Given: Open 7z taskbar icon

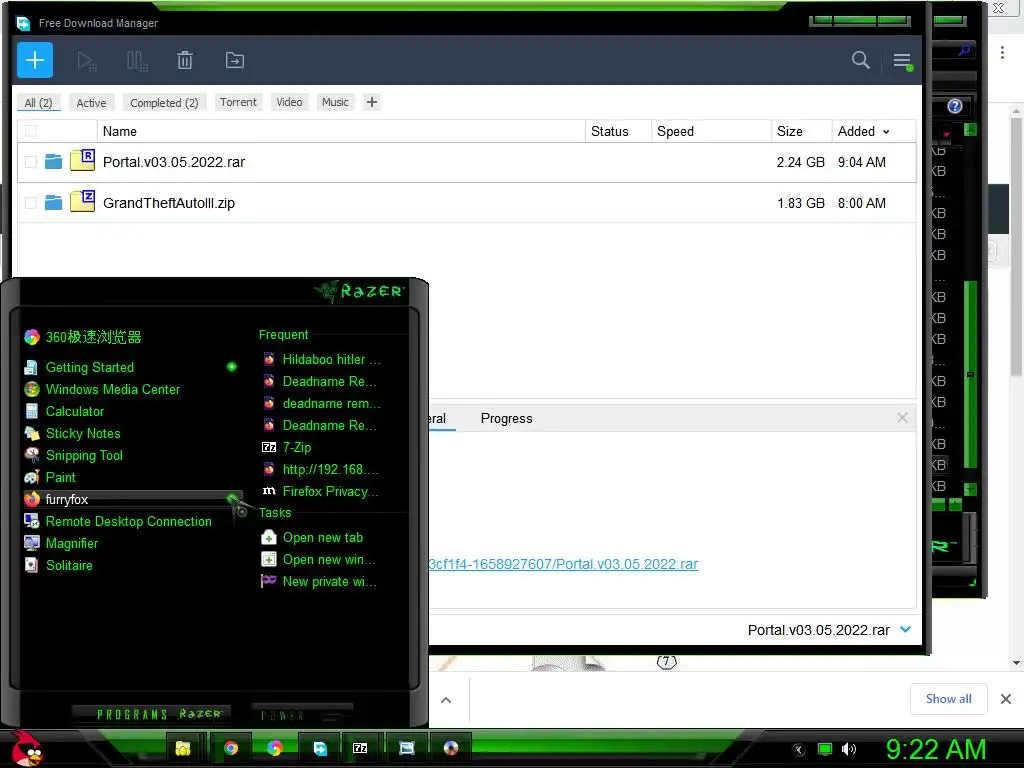Looking at the screenshot, I should click(360, 748).
